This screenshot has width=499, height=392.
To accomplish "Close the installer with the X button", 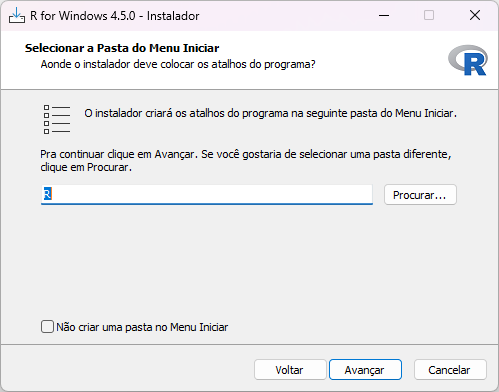I will [475, 15].
